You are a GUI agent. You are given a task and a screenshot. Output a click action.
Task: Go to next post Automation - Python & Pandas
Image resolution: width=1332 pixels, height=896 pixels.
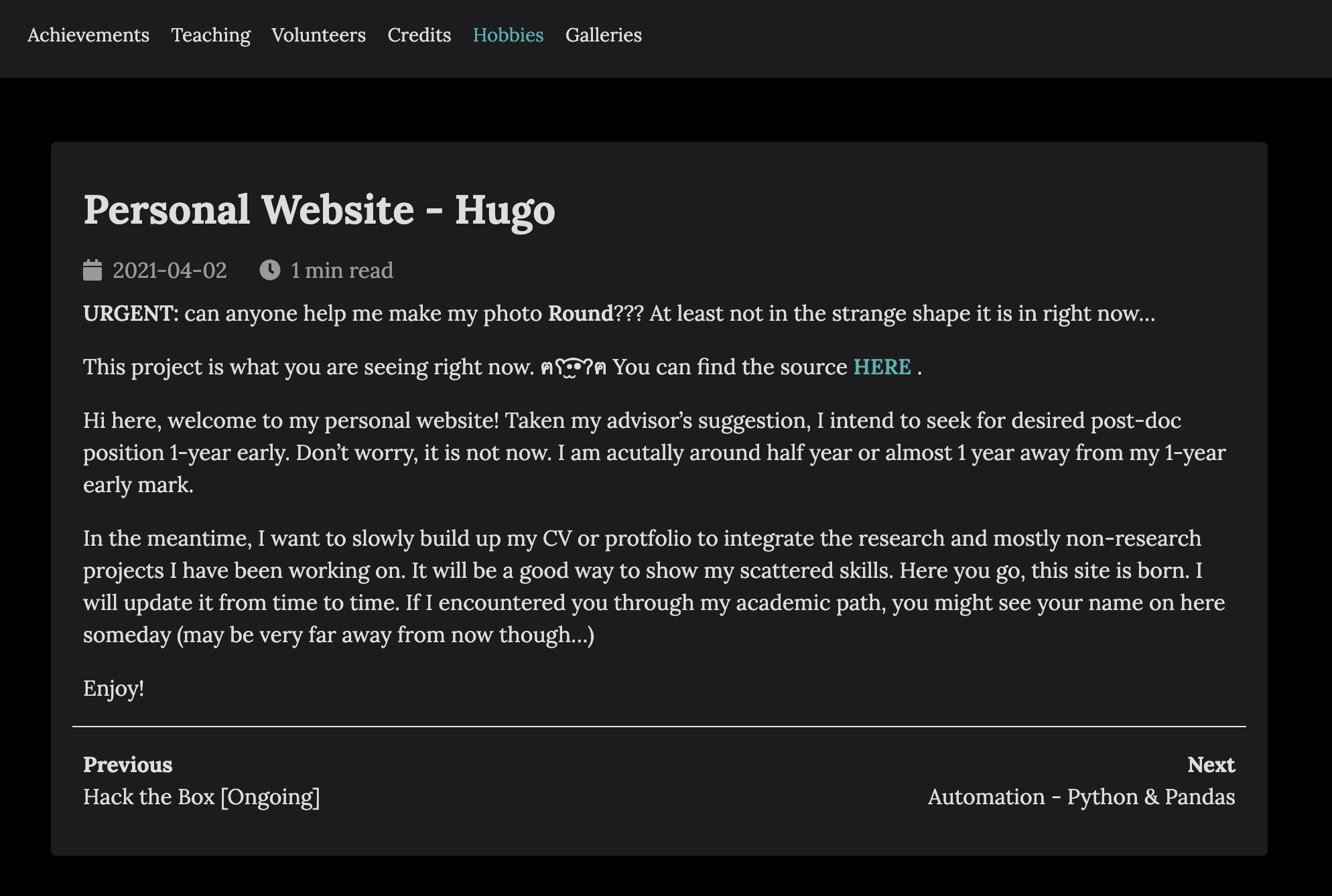tap(1081, 797)
